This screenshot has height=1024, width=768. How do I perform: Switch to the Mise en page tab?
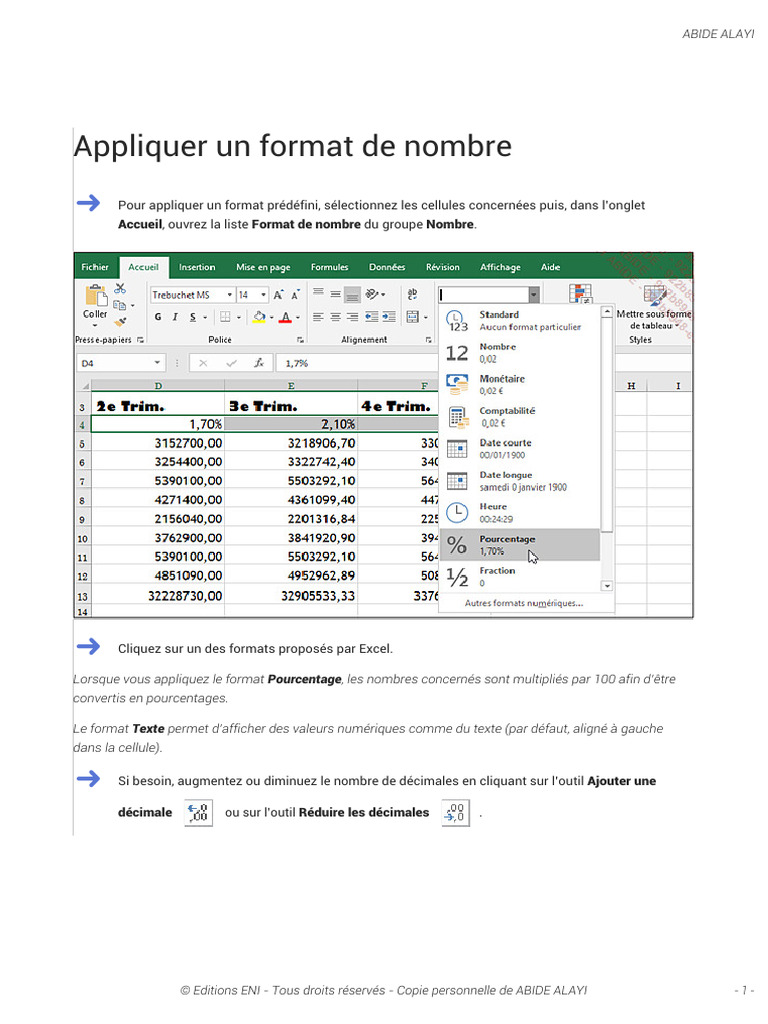(263, 267)
